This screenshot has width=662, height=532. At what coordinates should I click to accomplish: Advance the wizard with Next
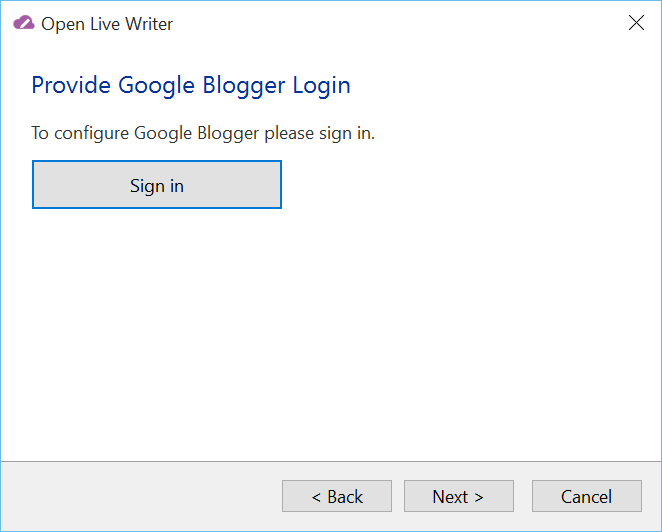pos(459,496)
